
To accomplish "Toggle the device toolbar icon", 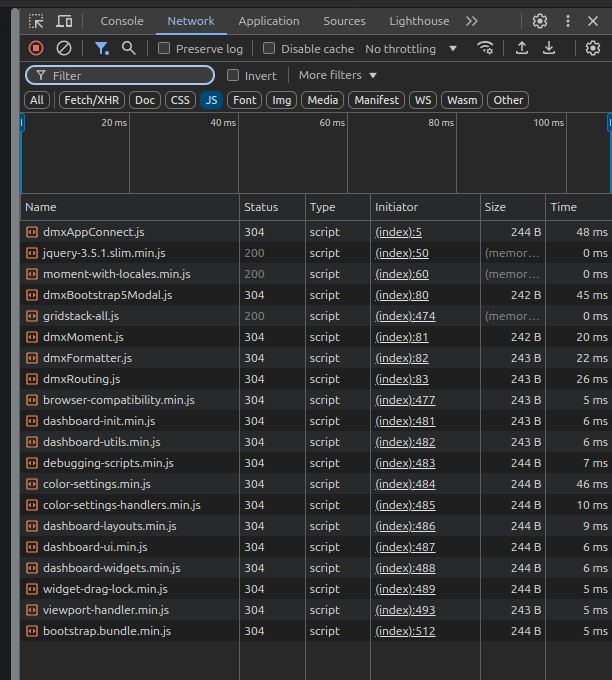I will (64, 21).
